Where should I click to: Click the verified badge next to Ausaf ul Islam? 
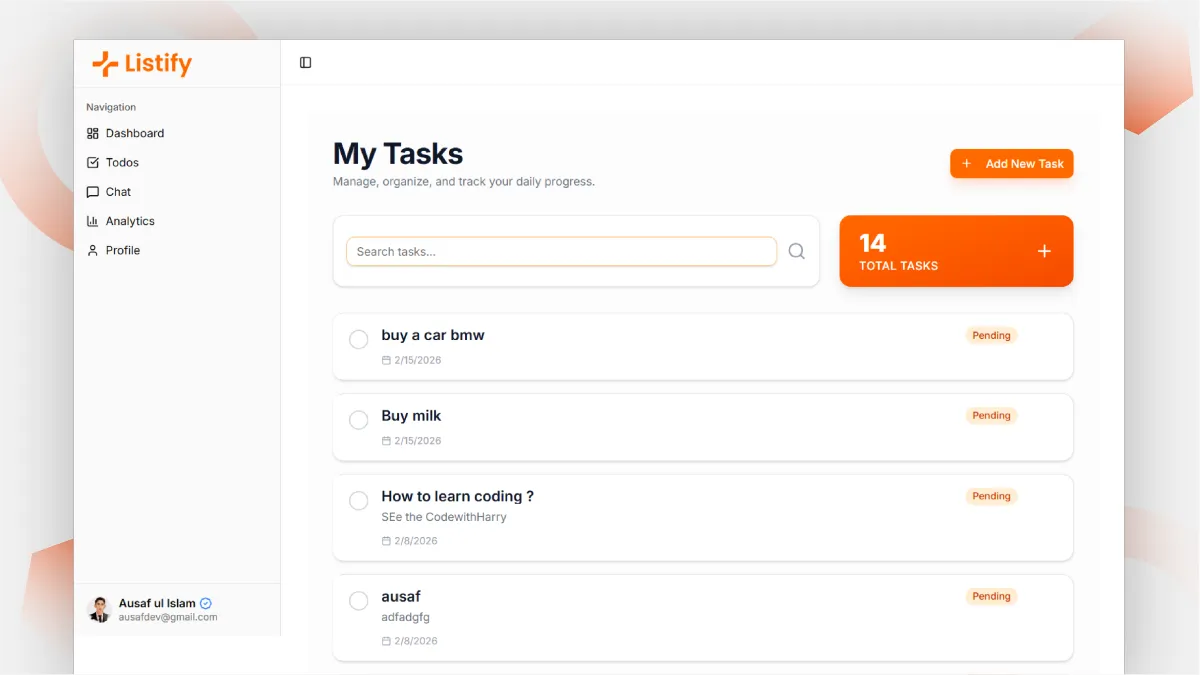pyautogui.click(x=206, y=603)
